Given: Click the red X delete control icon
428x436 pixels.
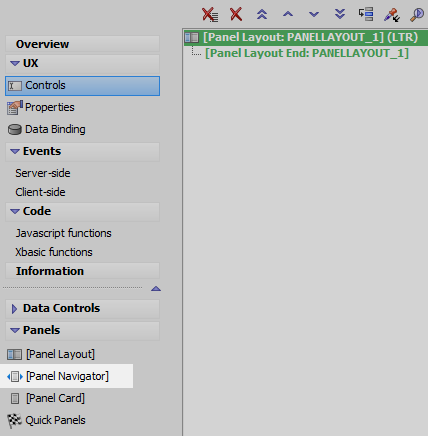Looking at the screenshot, I should click(x=236, y=14).
